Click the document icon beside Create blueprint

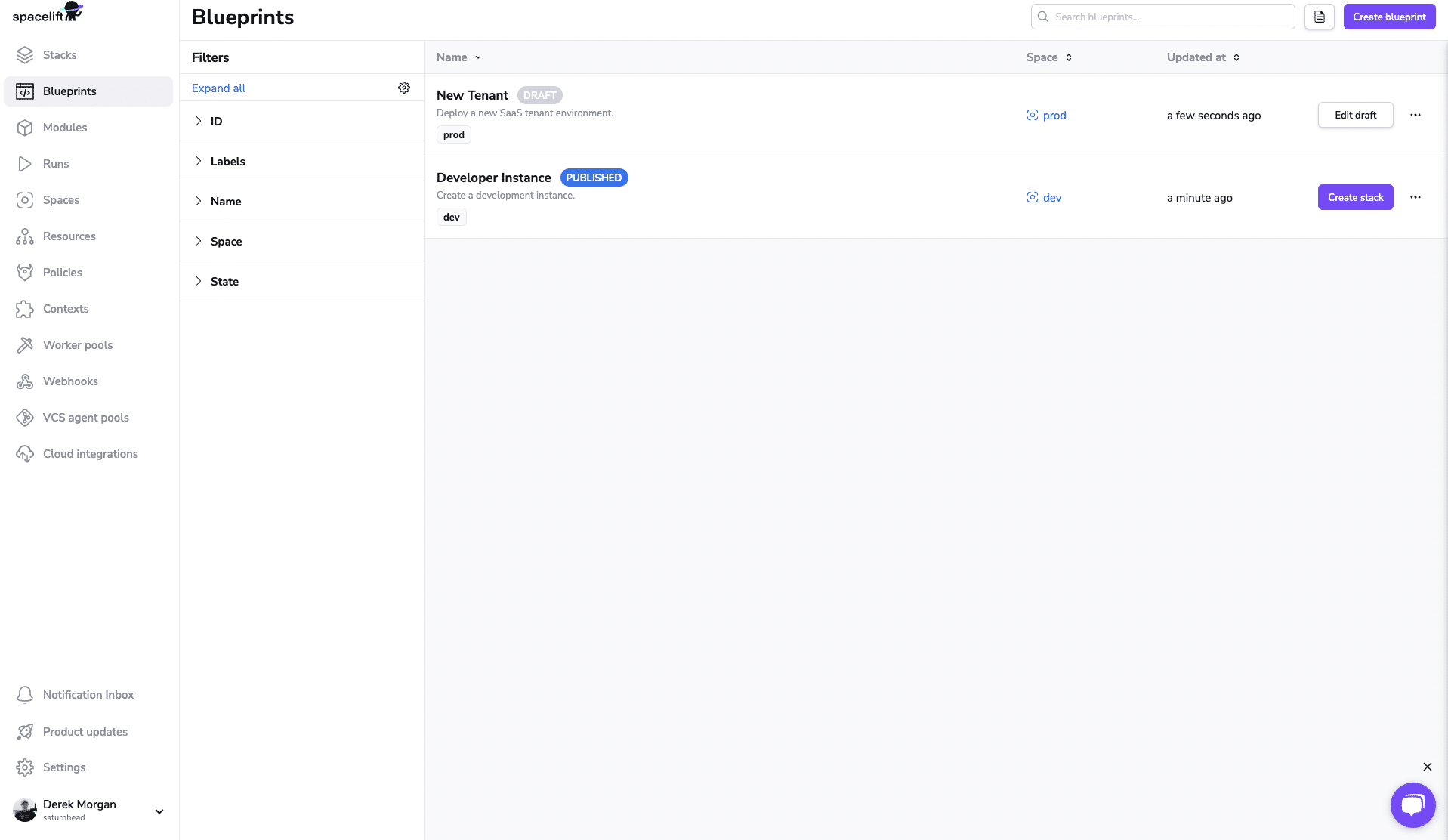click(1319, 16)
